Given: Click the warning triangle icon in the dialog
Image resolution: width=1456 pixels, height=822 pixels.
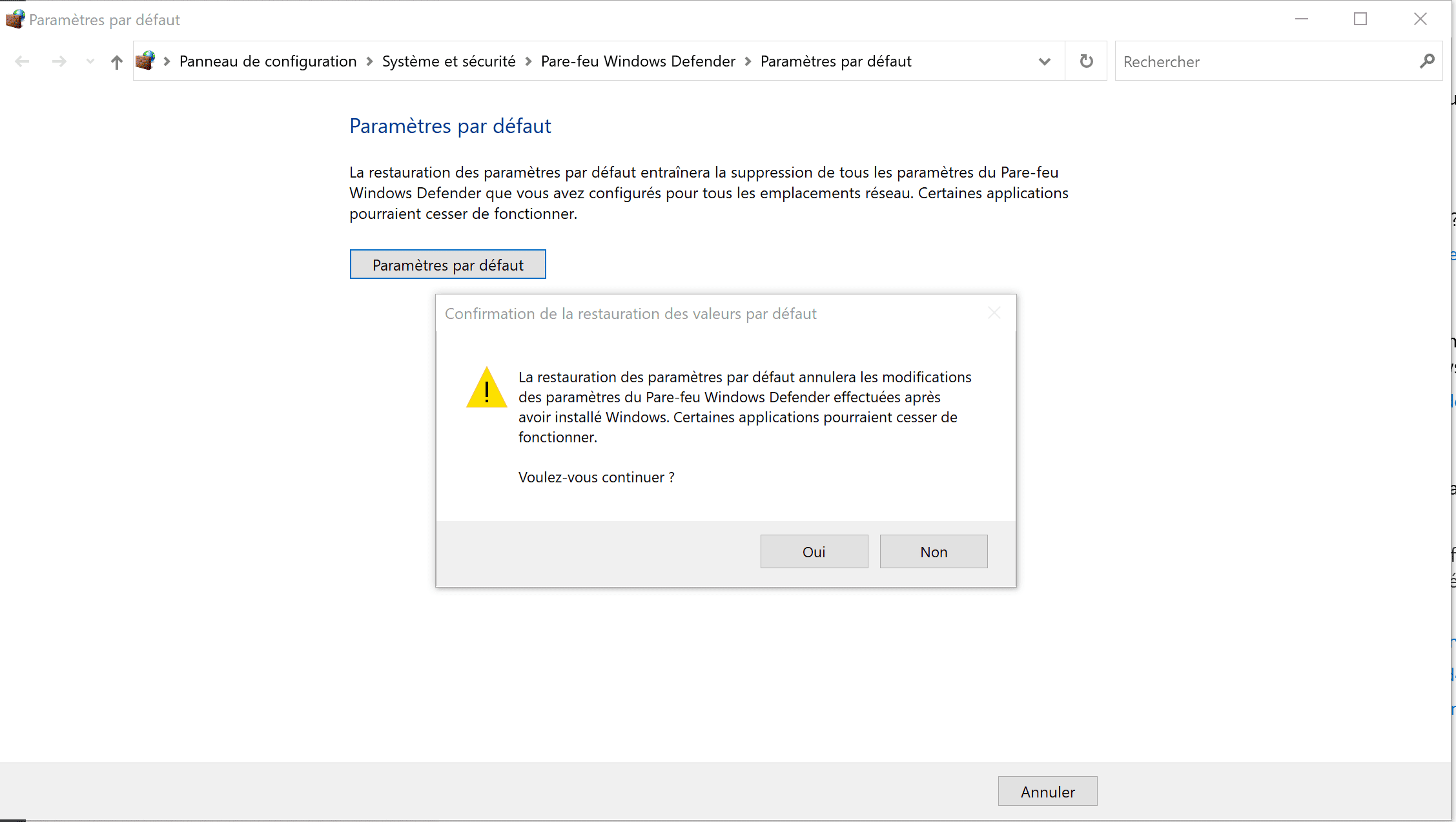Looking at the screenshot, I should (x=486, y=389).
